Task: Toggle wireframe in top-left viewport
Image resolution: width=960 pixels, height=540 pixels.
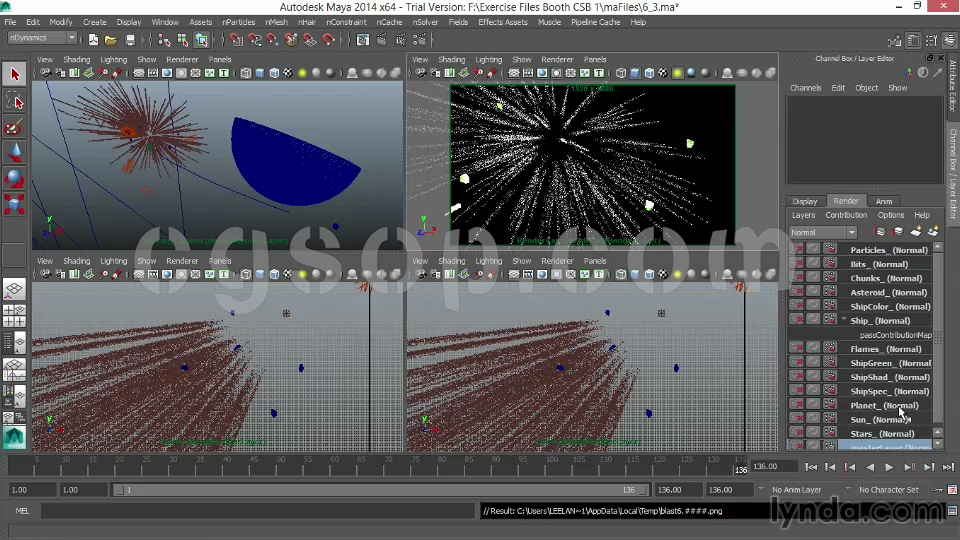Action: [246, 73]
